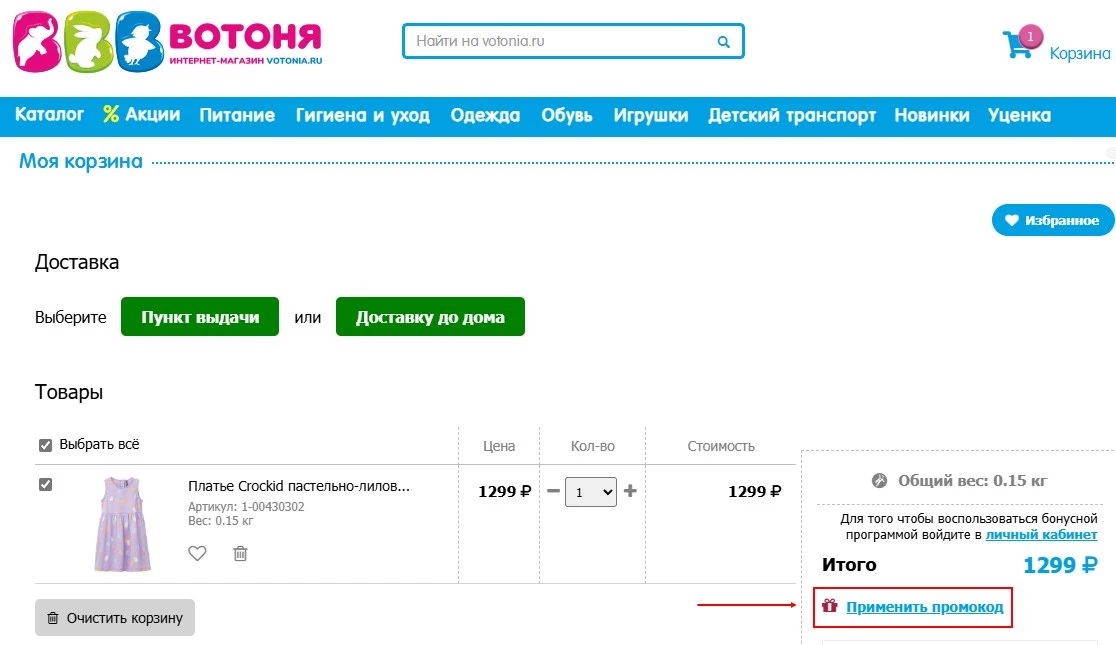Open личный кабинет link
Image resolution: width=1116 pixels, height=645 pixels.
click(1044, 535)
